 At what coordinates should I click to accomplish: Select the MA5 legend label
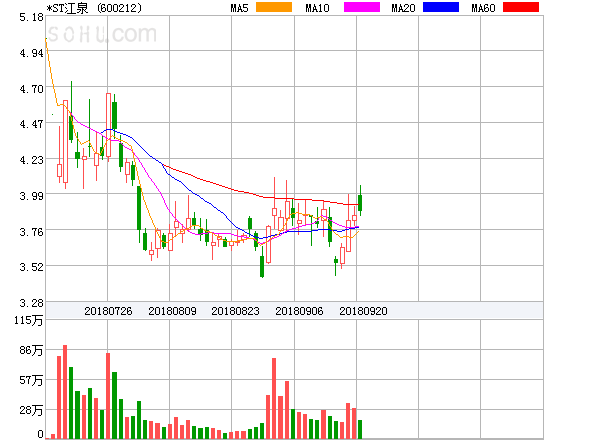240,8
